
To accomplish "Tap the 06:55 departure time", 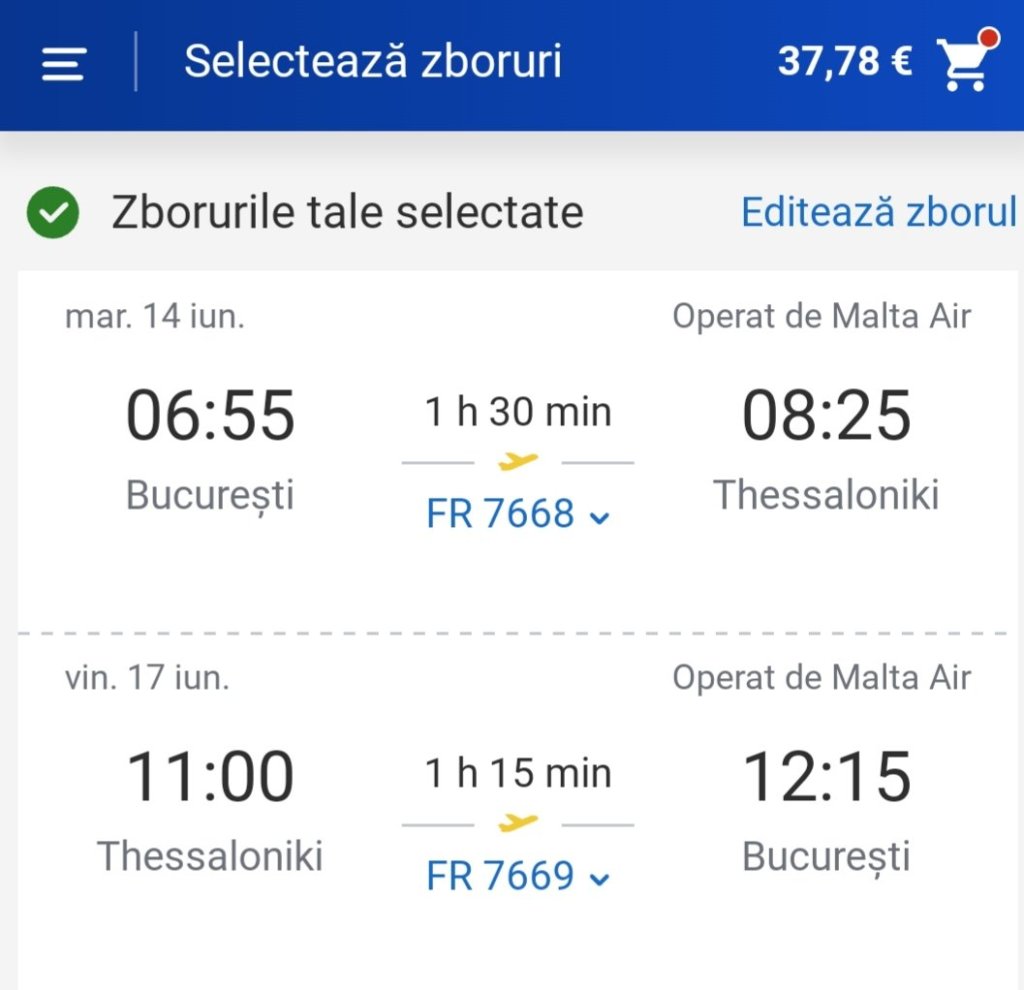I will (x=210, y=417).
